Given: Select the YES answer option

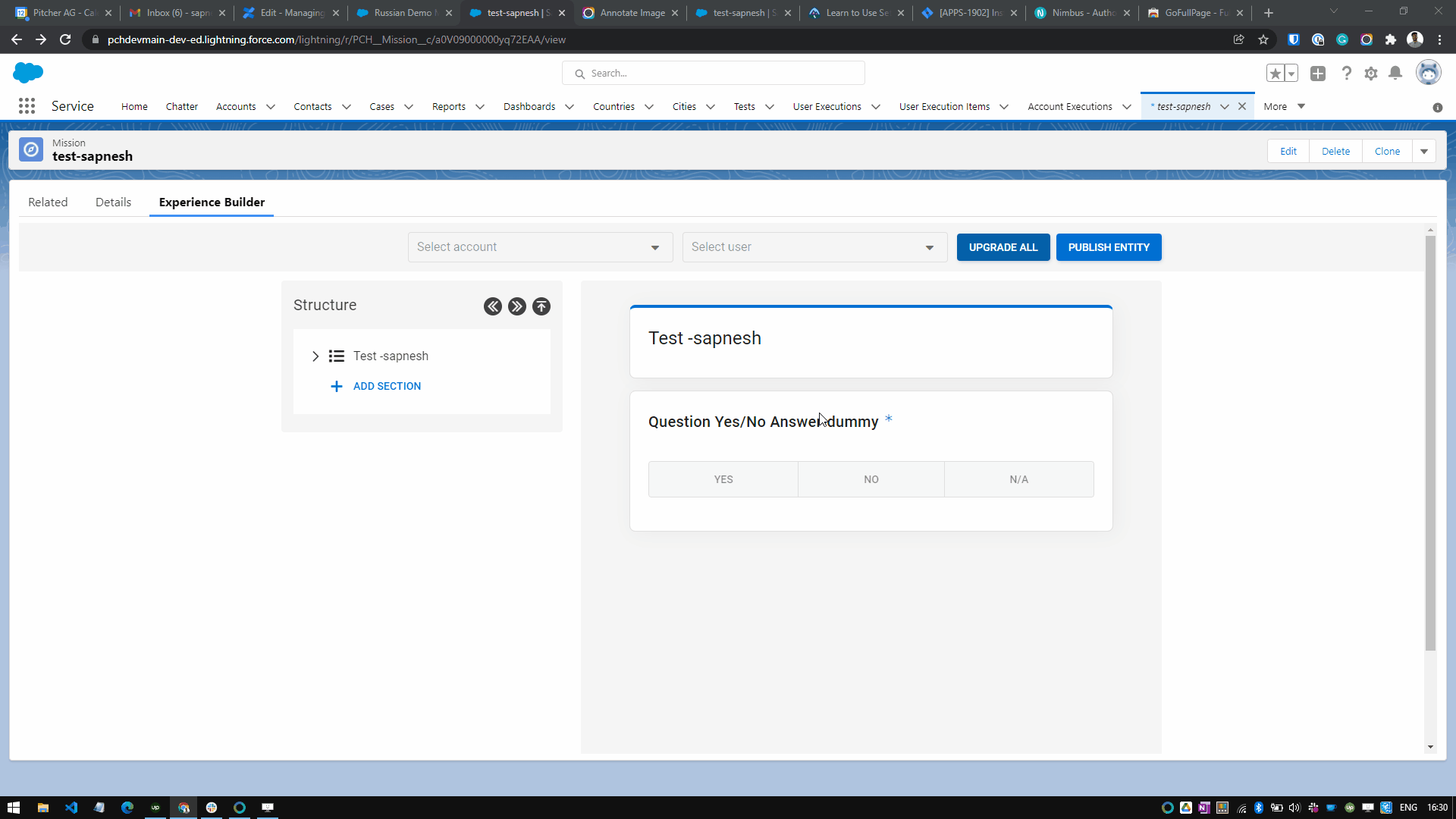Looking at the screenshot, I should pyautogui.click(x=723, y=479).
